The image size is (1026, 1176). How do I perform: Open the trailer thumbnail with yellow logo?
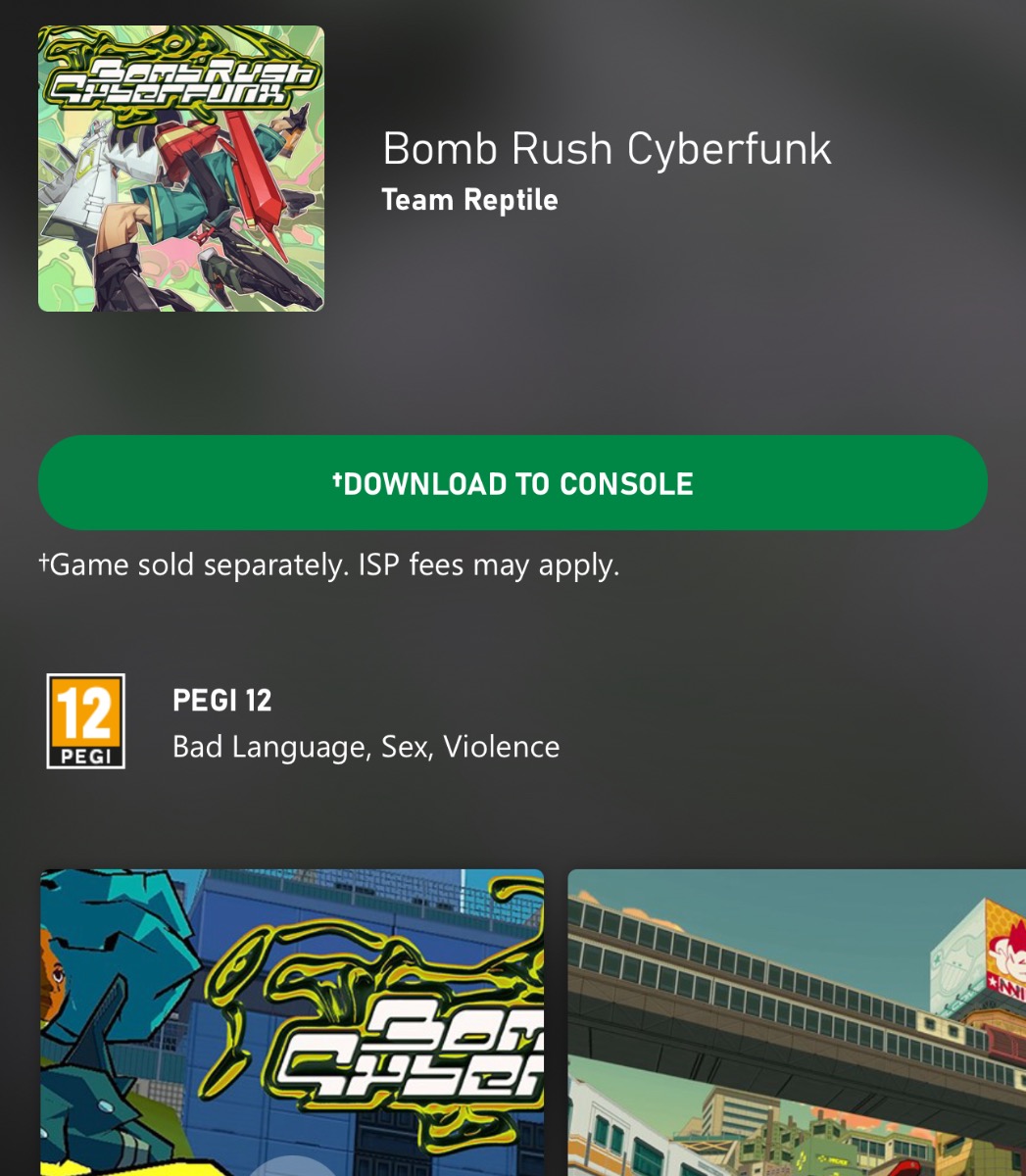tap(292, 1022)
